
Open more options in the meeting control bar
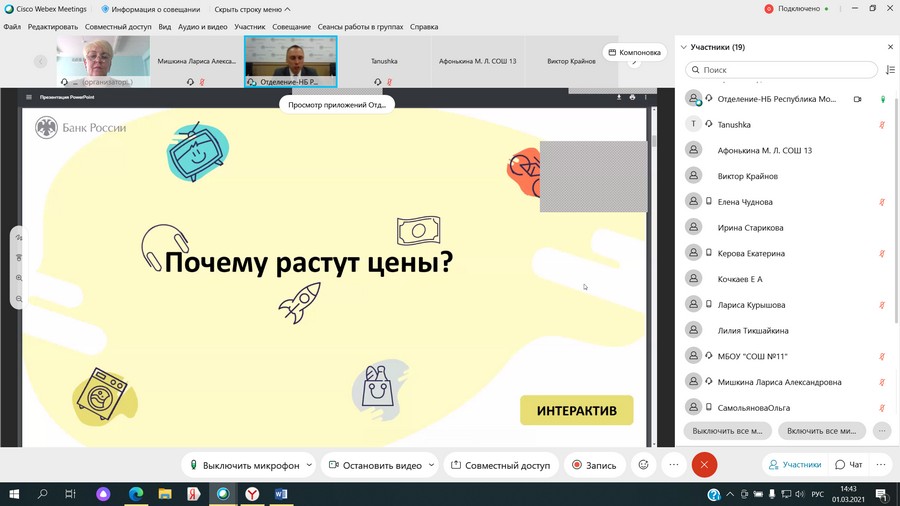point(674,465)
